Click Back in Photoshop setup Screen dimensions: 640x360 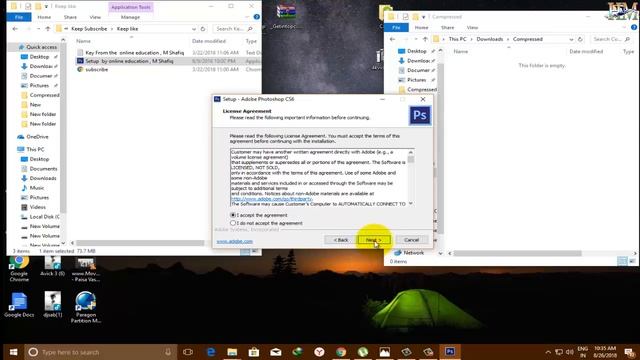click(x=340, y=240)
